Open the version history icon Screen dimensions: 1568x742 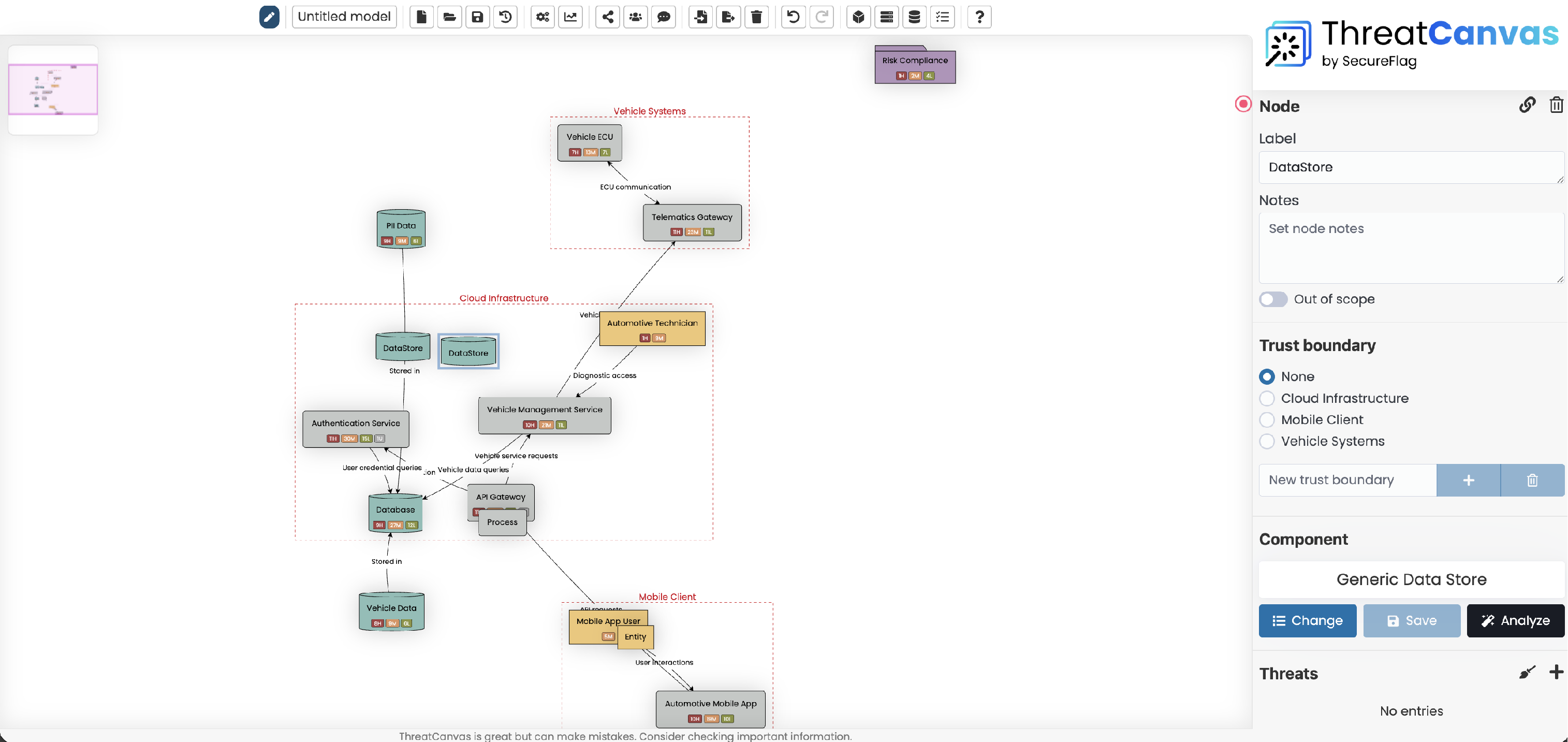click(505, 17)
